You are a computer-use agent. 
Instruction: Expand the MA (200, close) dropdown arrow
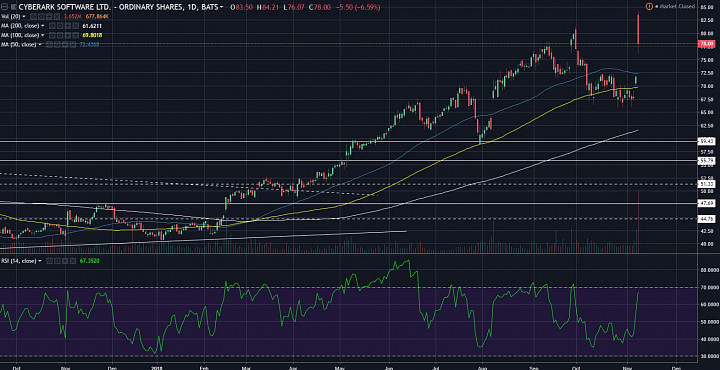[x=43, y=26]
